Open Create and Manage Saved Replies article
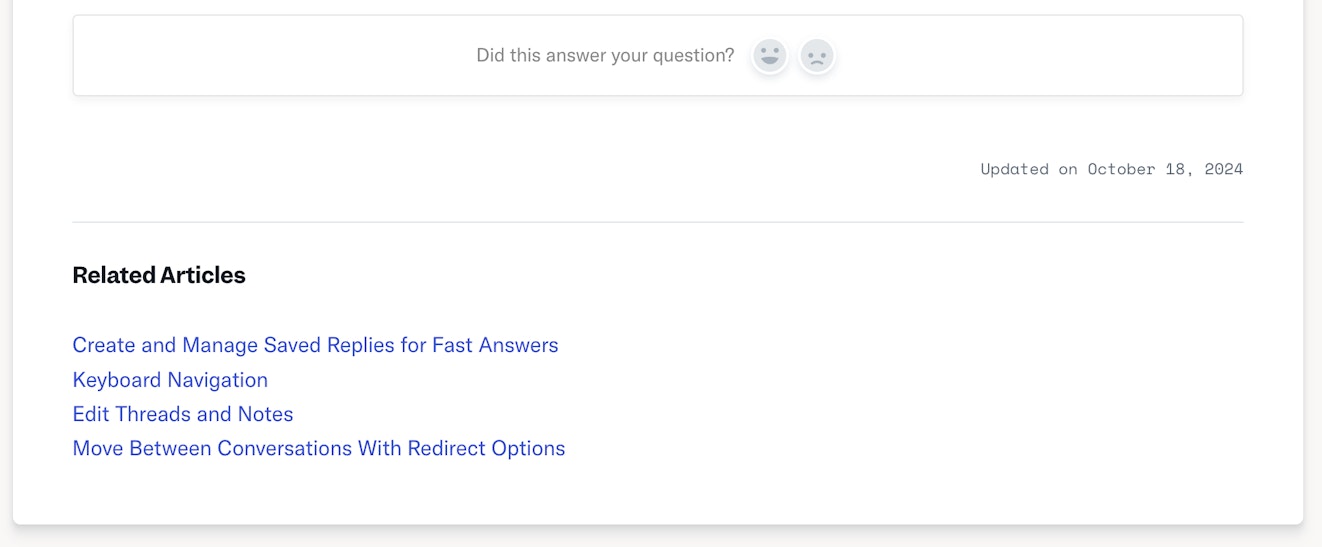The height and width of the screenshot is (547, 1322). pos(315,345)
